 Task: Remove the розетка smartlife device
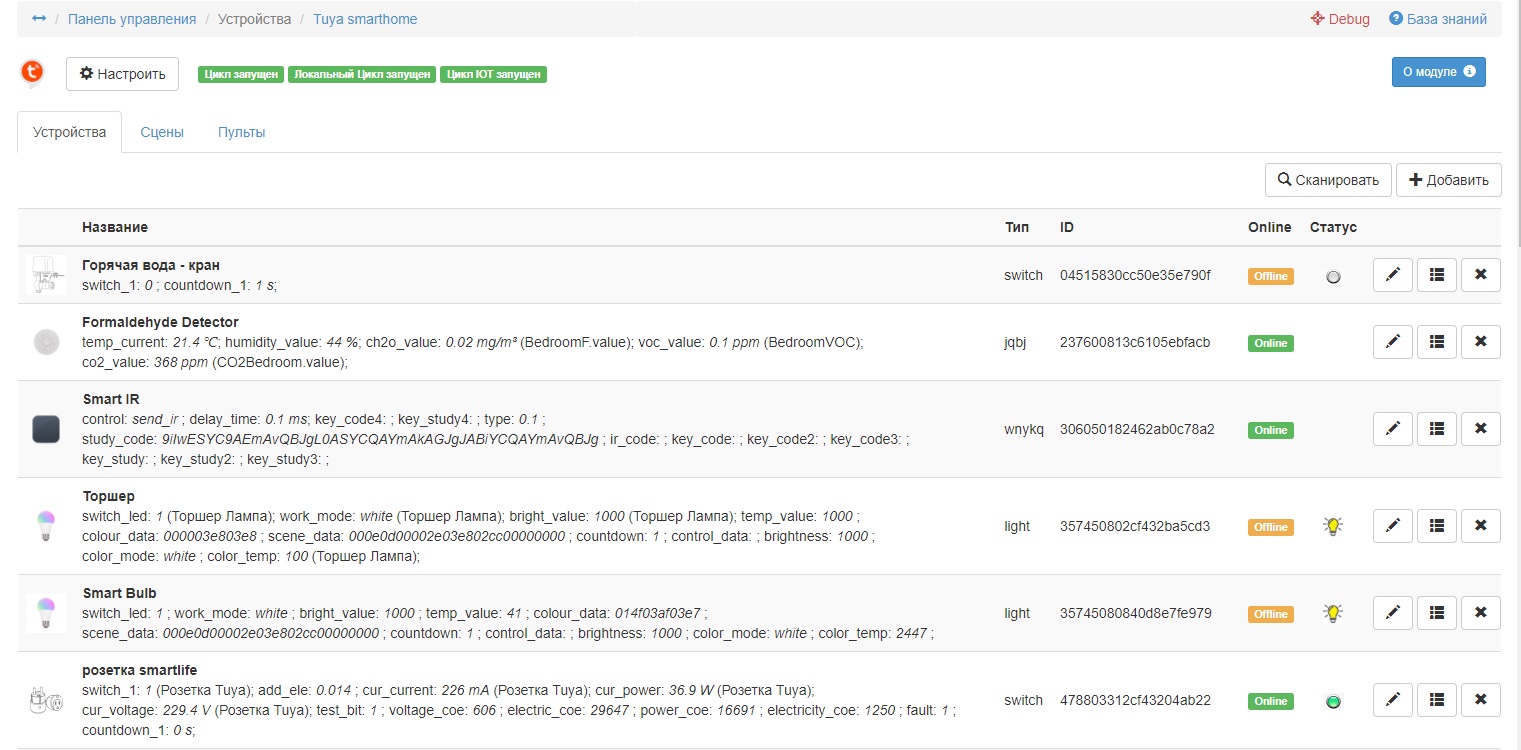pos(1480,700)
